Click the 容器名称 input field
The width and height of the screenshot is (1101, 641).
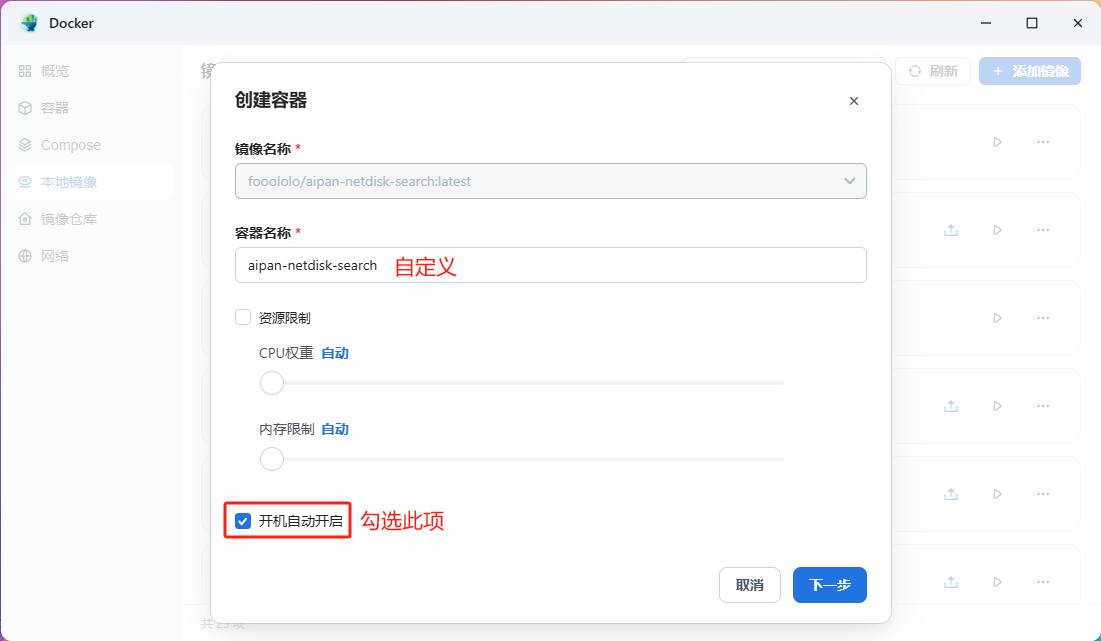(x=550, y=265)
